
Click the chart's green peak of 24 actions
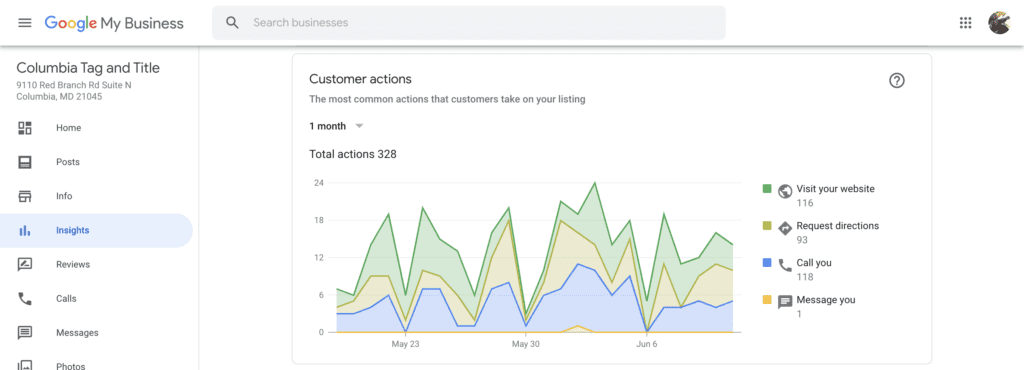595,183
